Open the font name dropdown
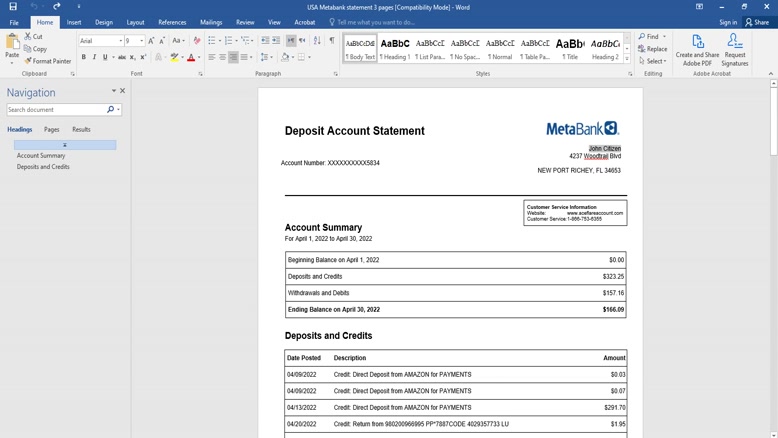 (x=121, y=41)
